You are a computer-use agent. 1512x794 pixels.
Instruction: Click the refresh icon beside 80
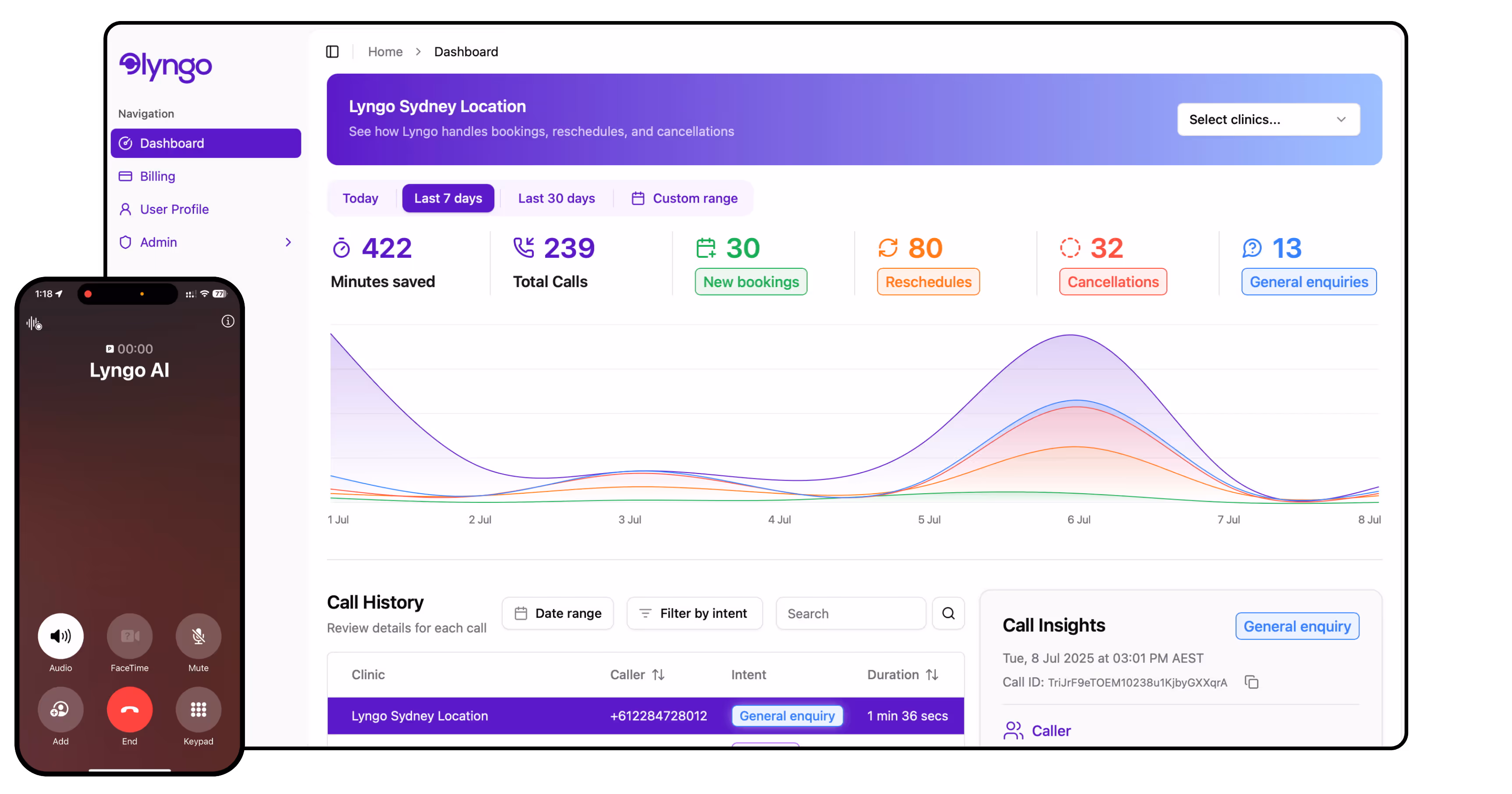click(x=888, y=248)
